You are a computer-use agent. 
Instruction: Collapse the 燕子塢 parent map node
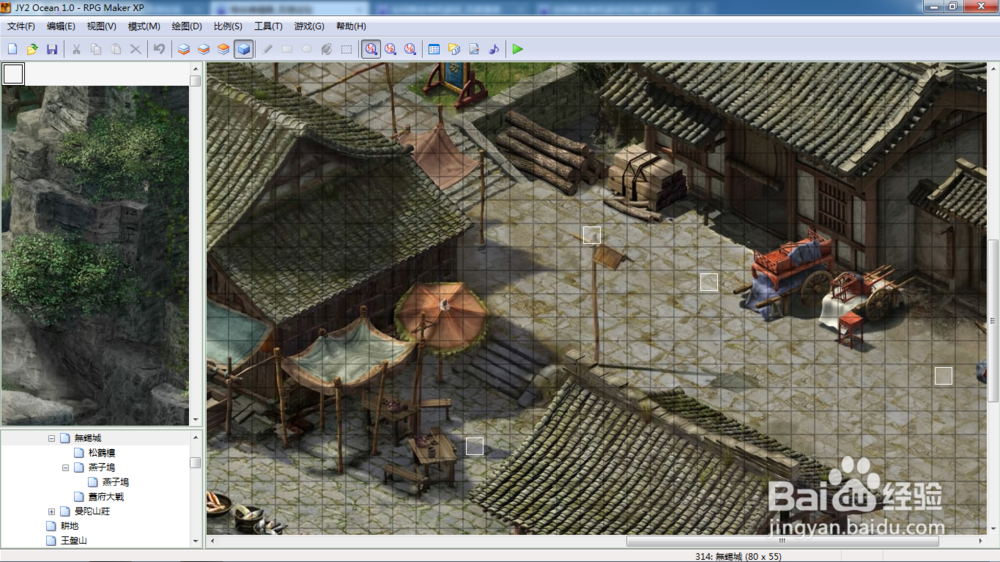(x=65, y=468)
